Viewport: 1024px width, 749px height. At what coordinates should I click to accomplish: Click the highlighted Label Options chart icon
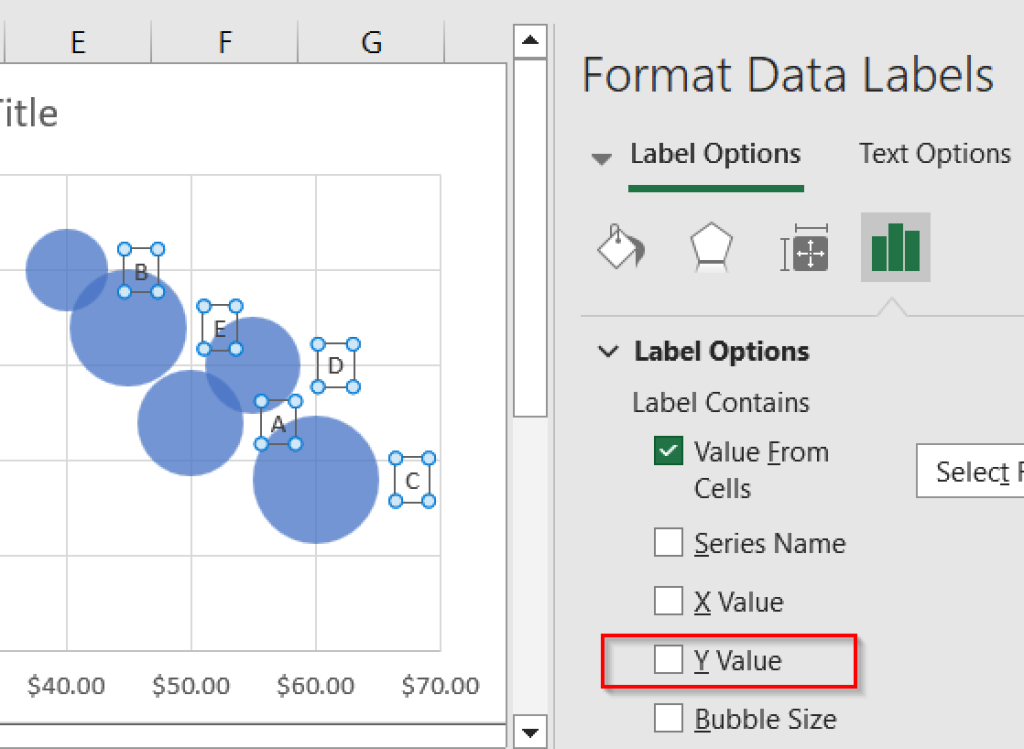[895, 247]
